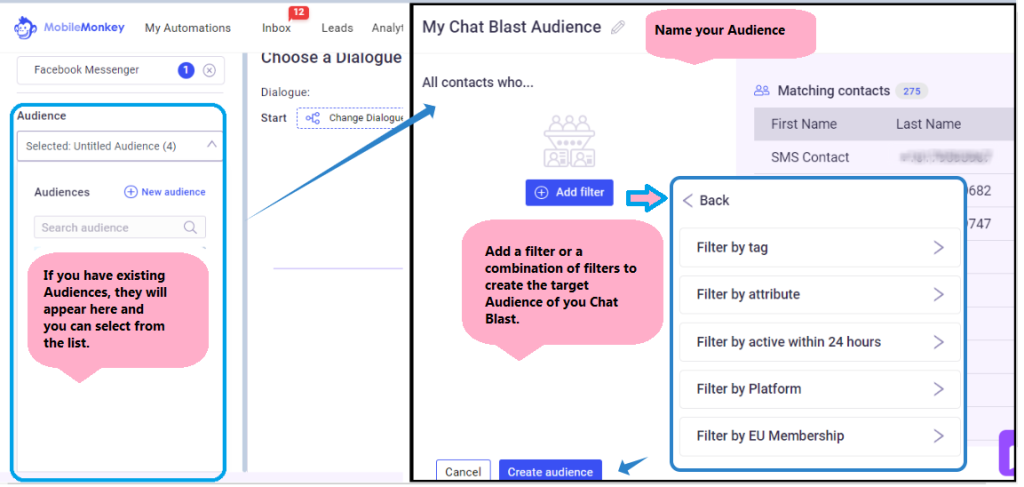Click the plus icon beside New audience

click(131, 192)
